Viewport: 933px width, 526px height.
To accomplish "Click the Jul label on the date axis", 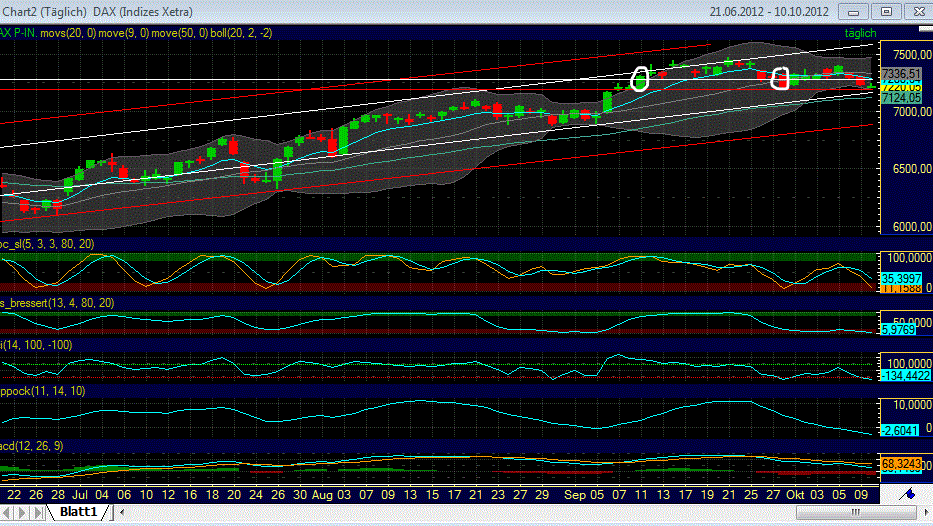I will [x=80, y=494].
